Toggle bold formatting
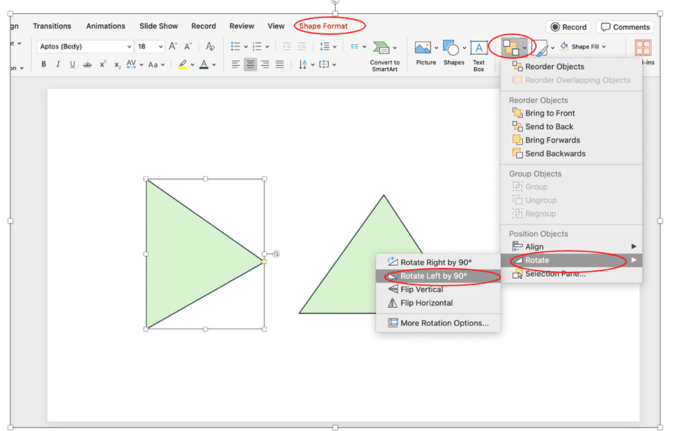This screenshot has width=675, height=431. pos(43,65)
